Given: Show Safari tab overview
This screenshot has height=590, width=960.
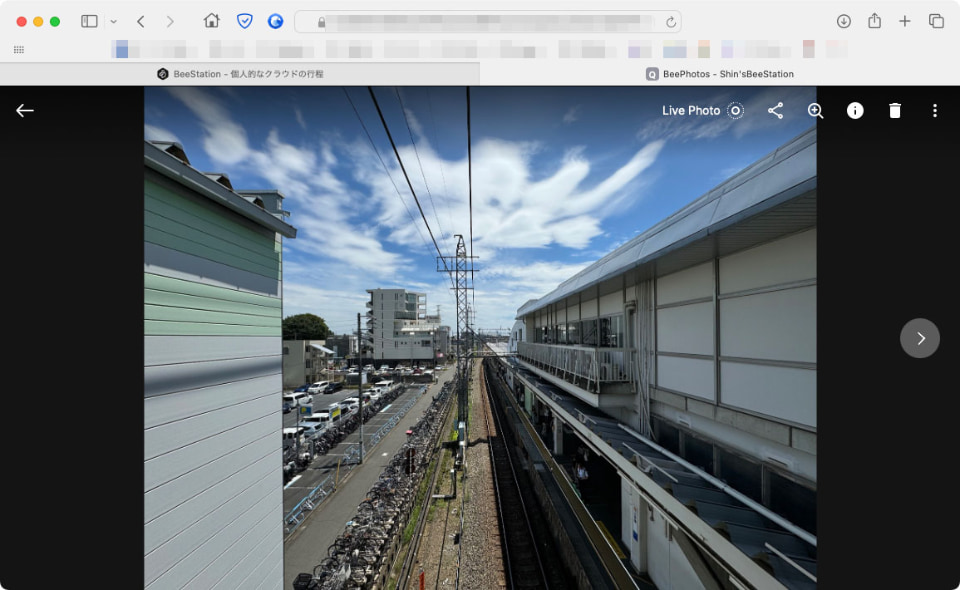Looking at the screenshot, I should (x=936, y=21).
